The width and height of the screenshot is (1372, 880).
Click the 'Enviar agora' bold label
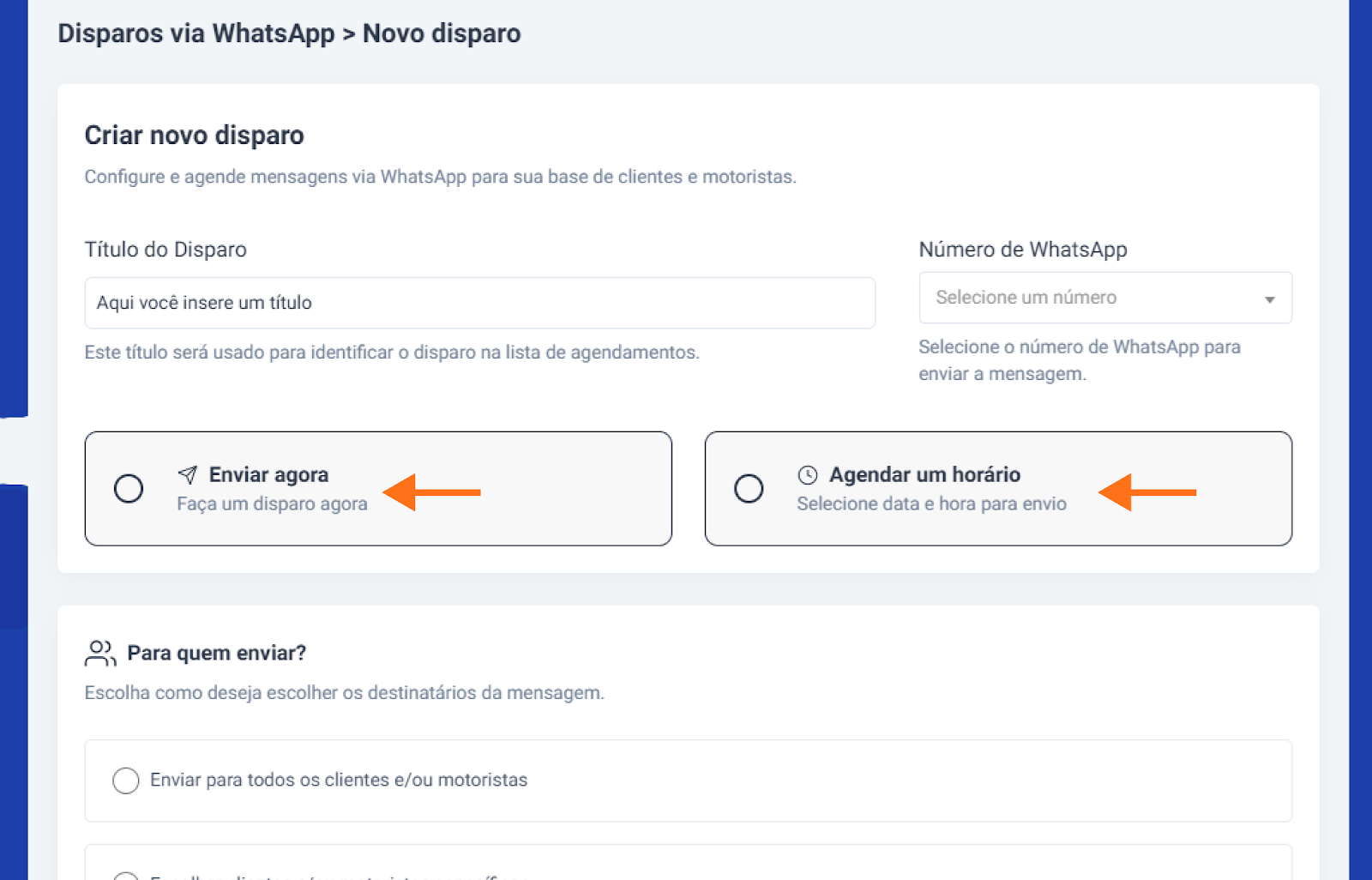[x=269, y=475]
